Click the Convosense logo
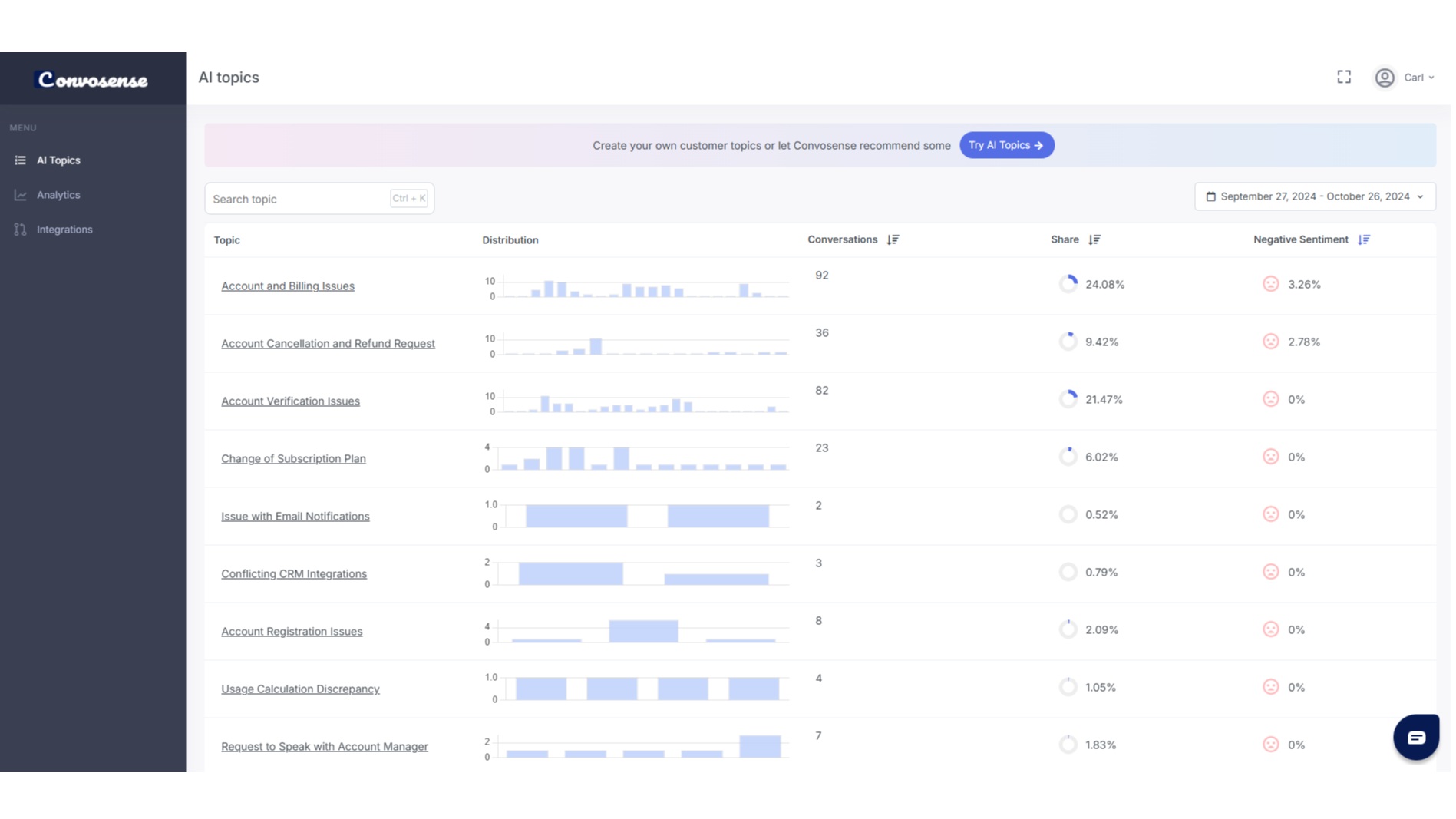The width and height of the screenshot is (1456, 819). [93, 80]
